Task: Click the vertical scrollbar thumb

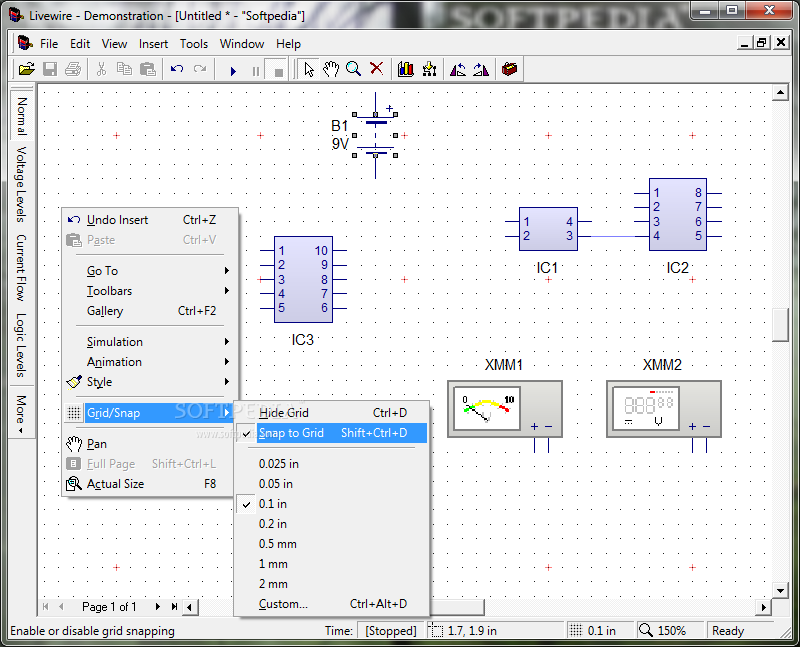Action: point(781,325)
